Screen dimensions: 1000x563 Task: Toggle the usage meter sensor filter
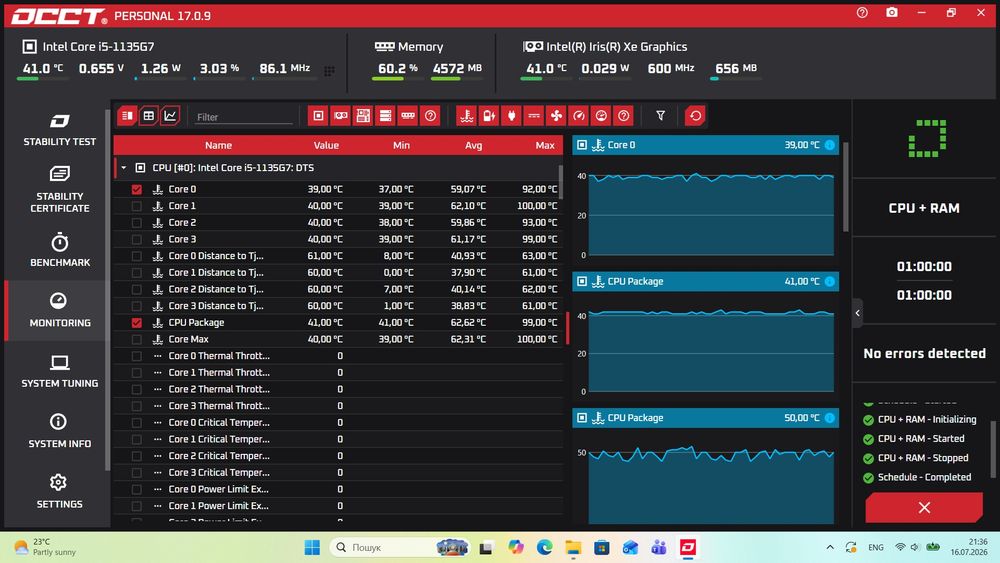tap(601, 116)
